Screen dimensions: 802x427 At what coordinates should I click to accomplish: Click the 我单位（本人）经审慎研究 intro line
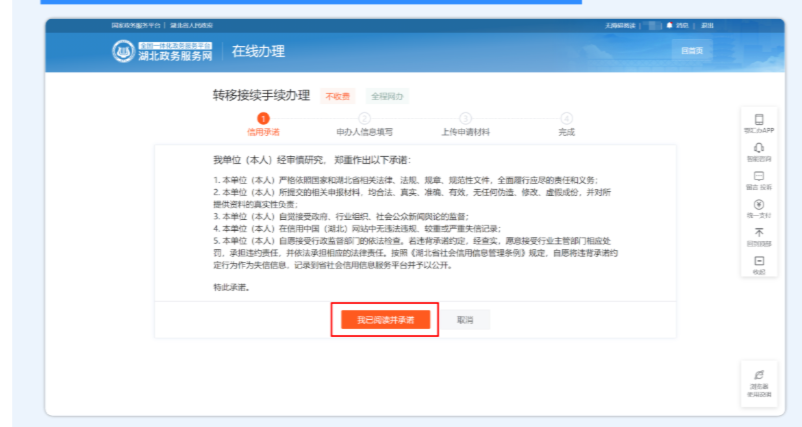click(x=312, y=160)
